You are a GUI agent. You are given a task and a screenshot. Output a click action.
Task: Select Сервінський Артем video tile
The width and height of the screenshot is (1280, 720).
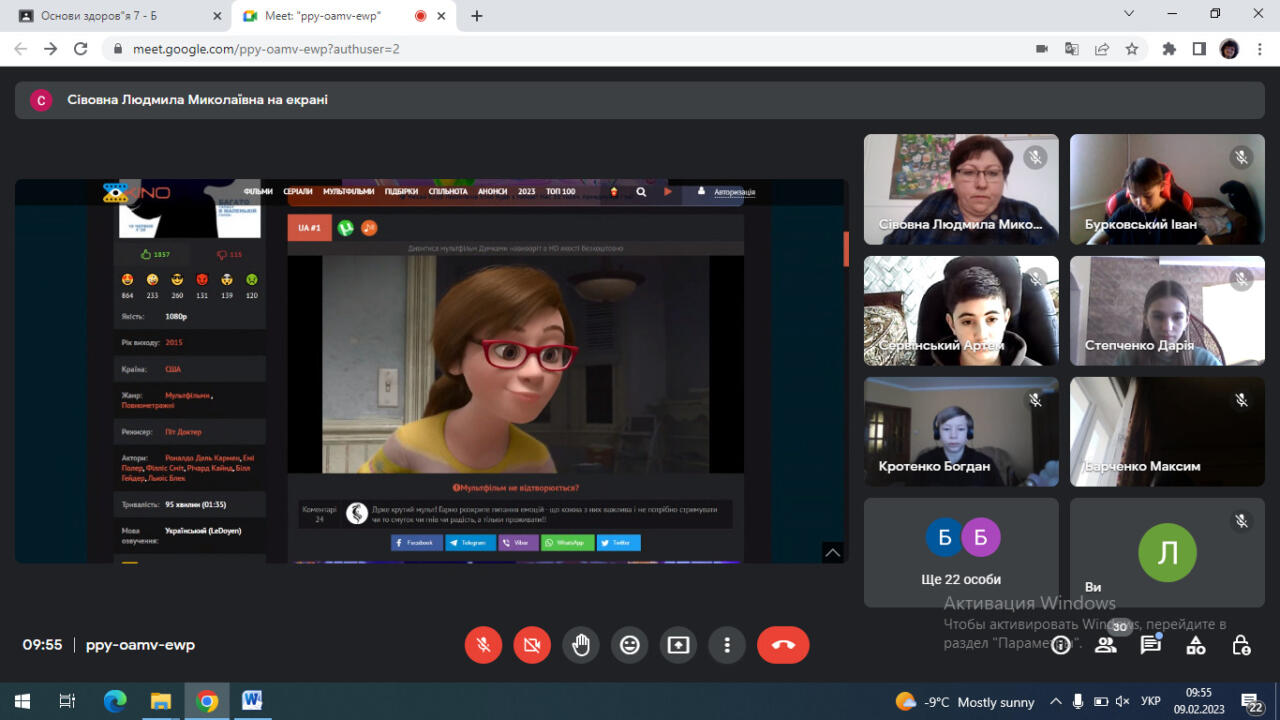click(x=961, y=311)
